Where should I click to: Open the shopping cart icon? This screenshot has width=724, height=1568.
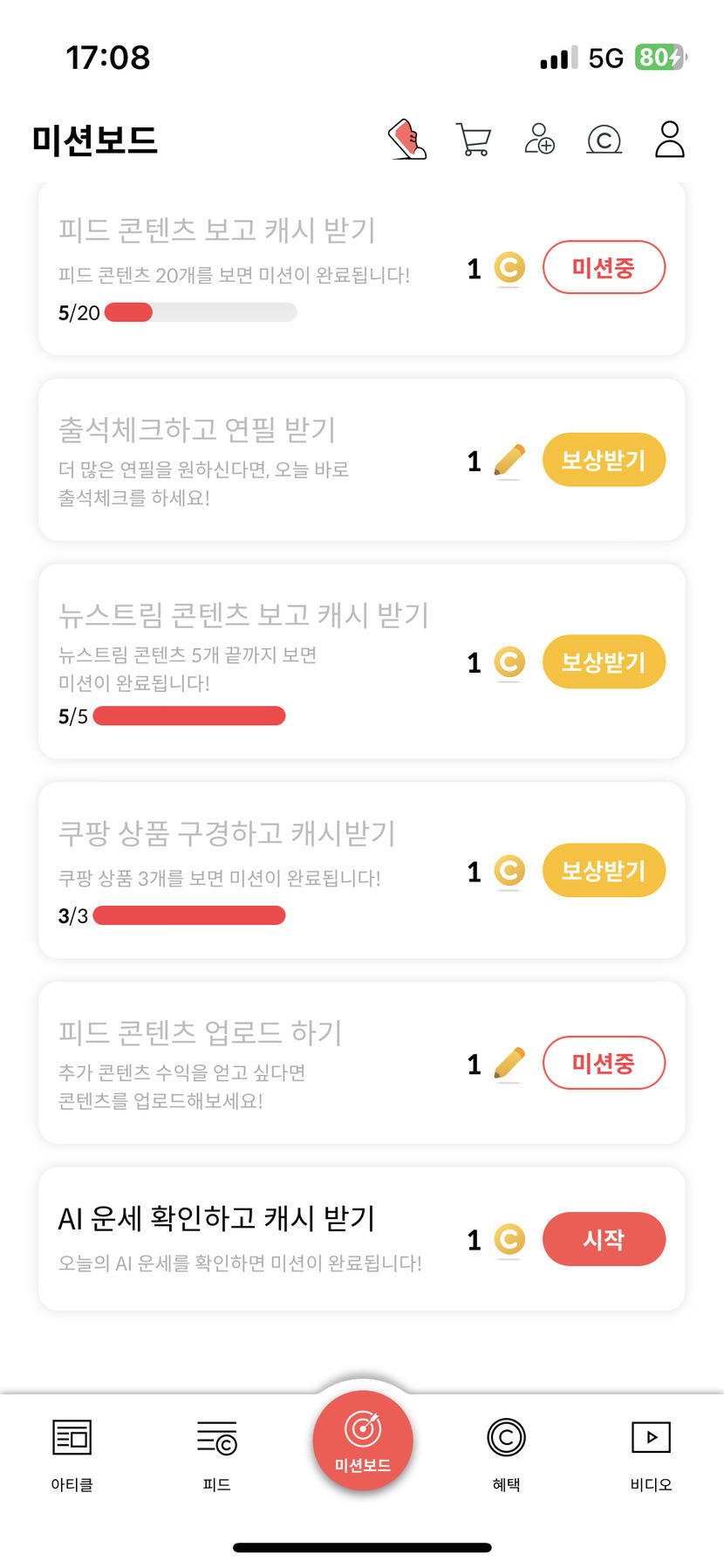pos(474,140)
